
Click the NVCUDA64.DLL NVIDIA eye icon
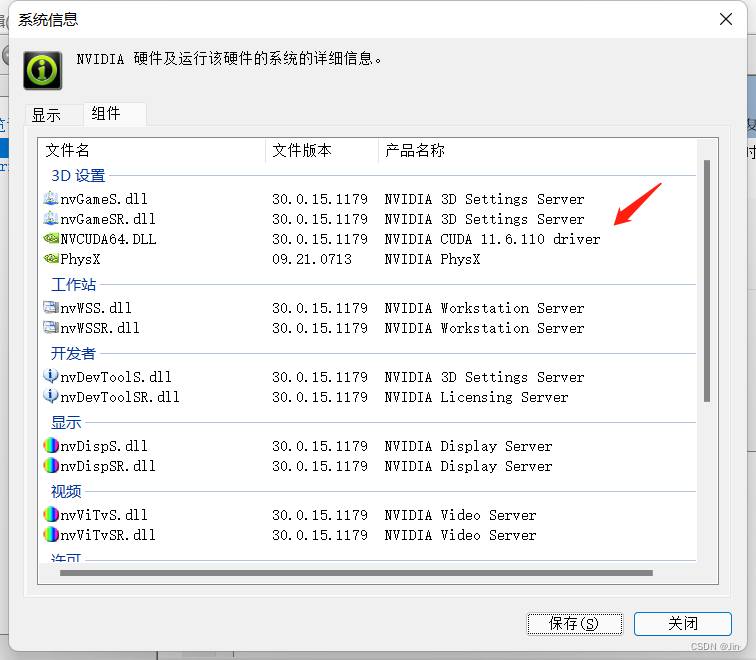(x=51, y=238)
